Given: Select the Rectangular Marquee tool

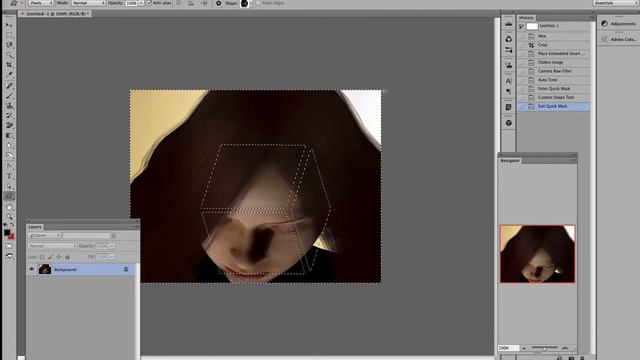Looking at the screenshot, I should tap(9, 35).
